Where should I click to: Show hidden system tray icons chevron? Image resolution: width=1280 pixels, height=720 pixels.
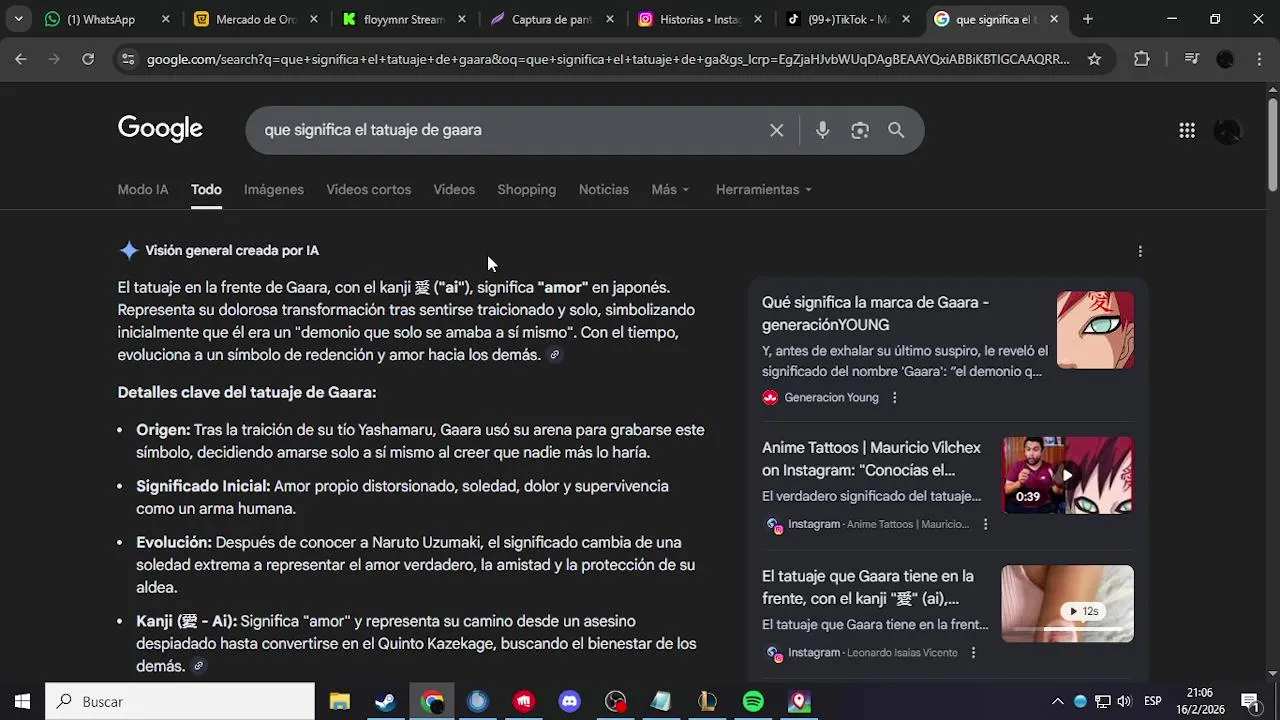point(1057,702)
